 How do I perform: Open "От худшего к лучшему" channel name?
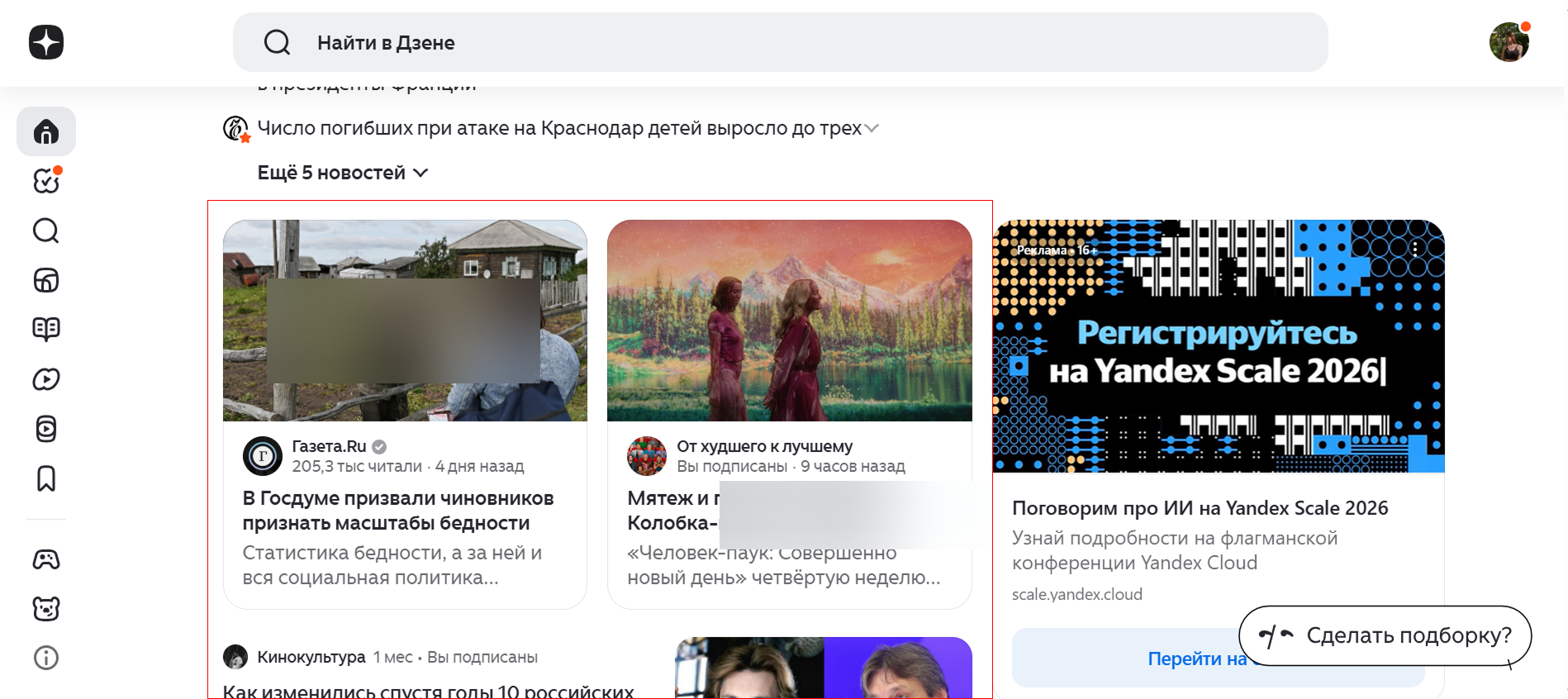click(765, 446)
